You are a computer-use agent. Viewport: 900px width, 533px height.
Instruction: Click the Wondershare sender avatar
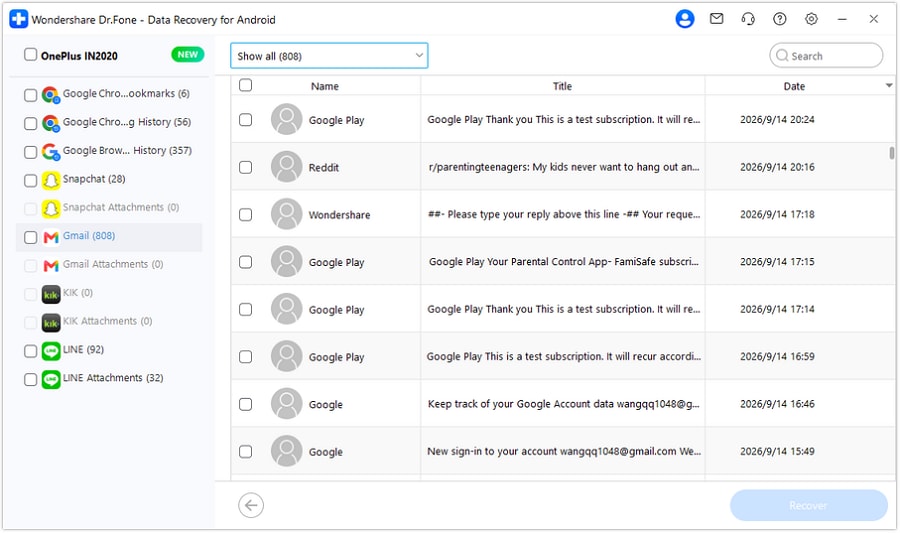286,214
